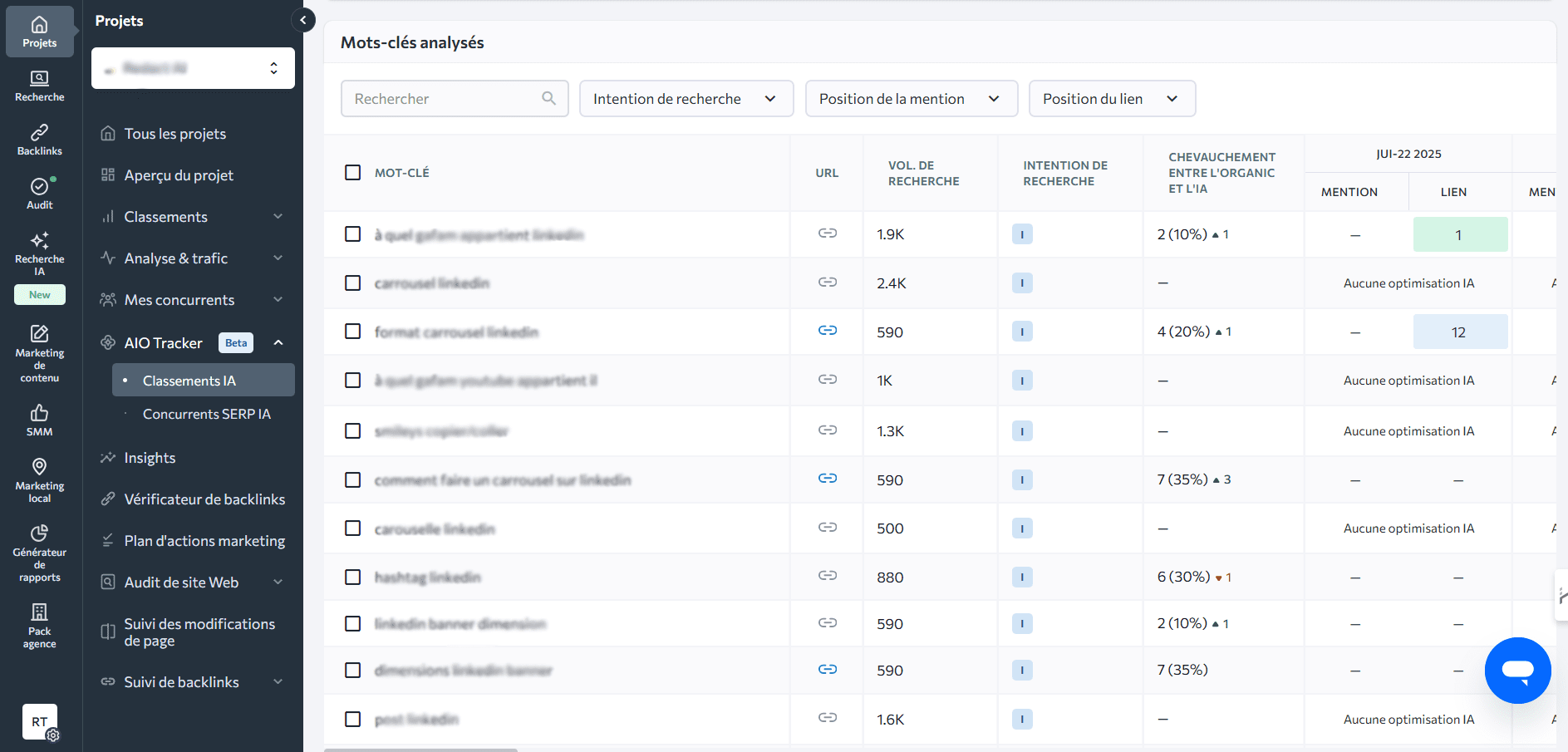Image resolution: width=1568 pixels, height=752 pixels.
Task: Click blue link position cell 12
Action: (x=1460, y=332)
